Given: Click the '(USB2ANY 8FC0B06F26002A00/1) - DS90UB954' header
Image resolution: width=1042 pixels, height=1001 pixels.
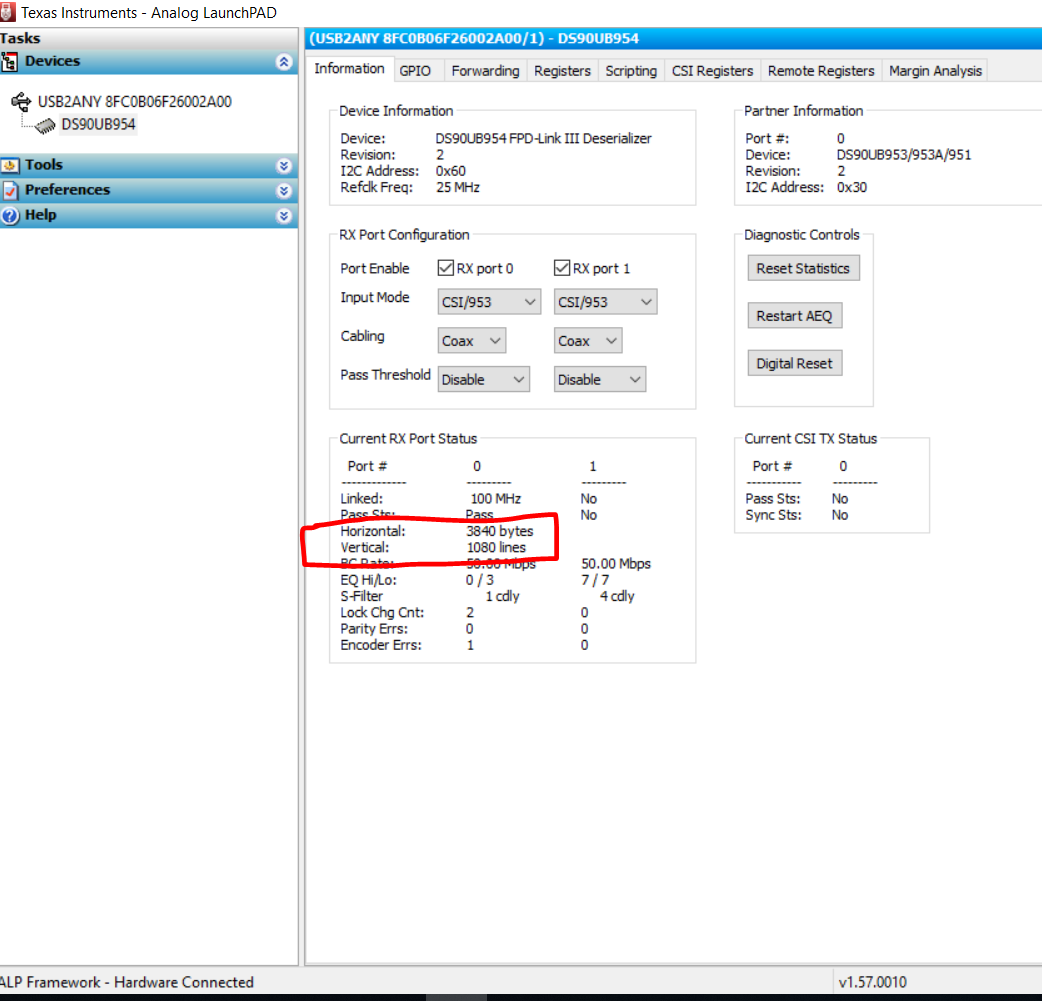Looking at the screenshot, I should point(474,39).
